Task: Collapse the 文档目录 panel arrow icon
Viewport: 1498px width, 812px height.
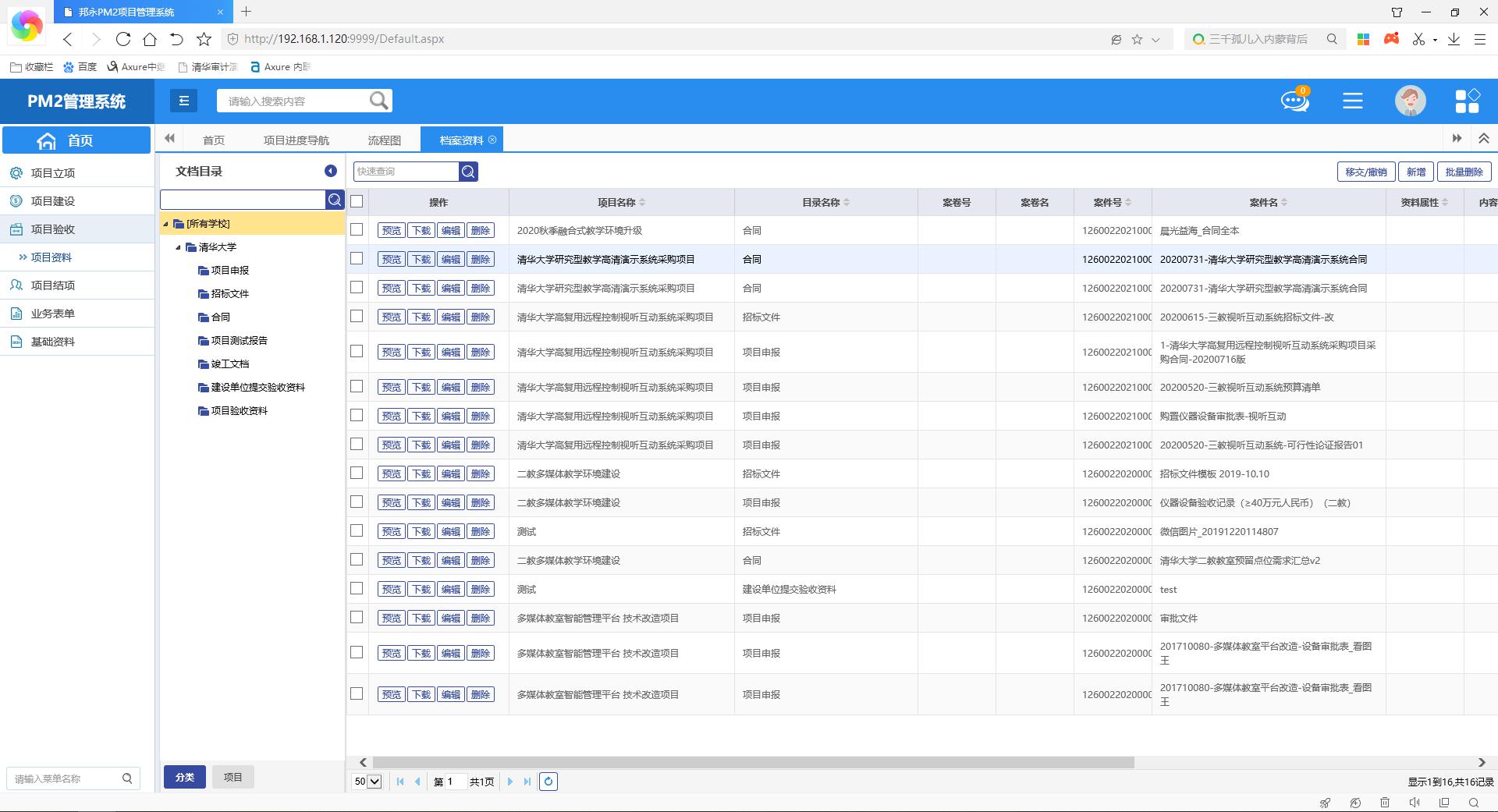Action: tap(331, 171)
